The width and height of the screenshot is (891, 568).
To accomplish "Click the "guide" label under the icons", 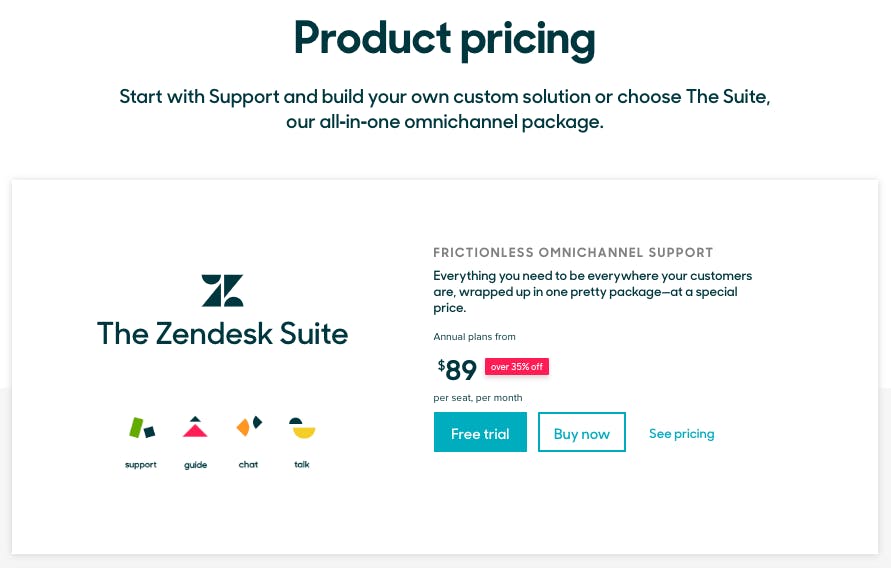I will (x=195, y=465).
